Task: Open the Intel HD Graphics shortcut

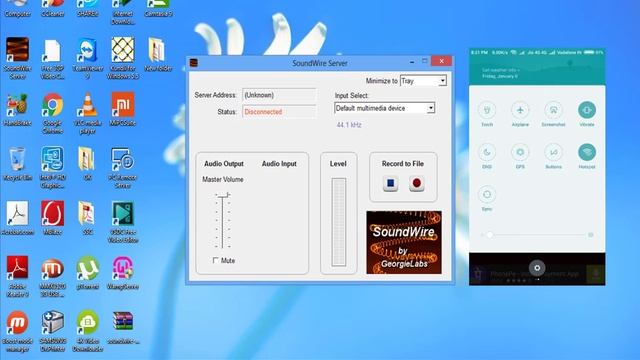Action: 52,168
